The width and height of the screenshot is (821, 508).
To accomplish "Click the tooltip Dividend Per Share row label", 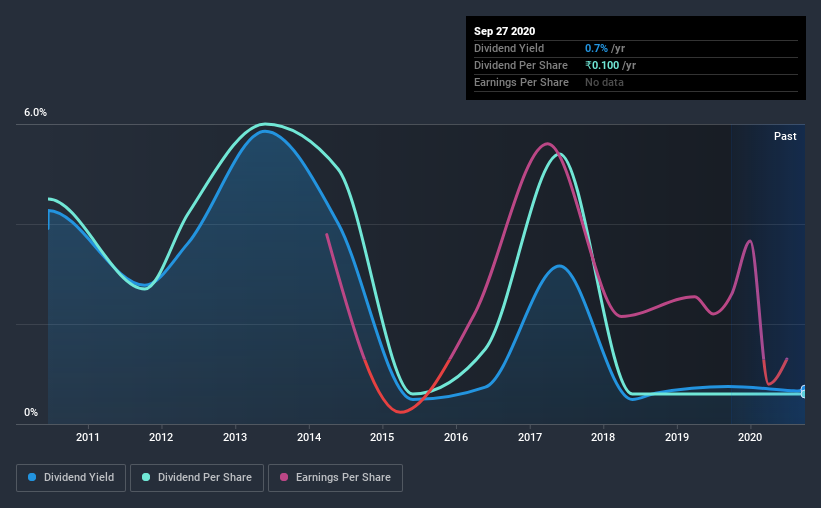I will (x=520, y=65).
